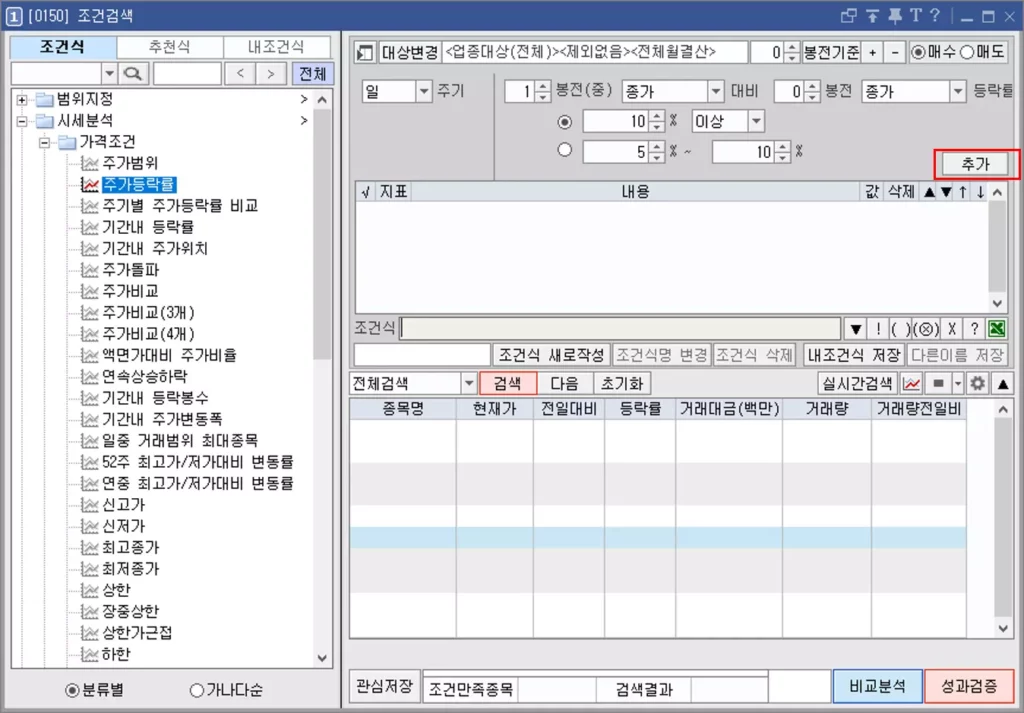Click the minus button next to 봉전기준
The image size is (1024, 713).
point(895,53)
